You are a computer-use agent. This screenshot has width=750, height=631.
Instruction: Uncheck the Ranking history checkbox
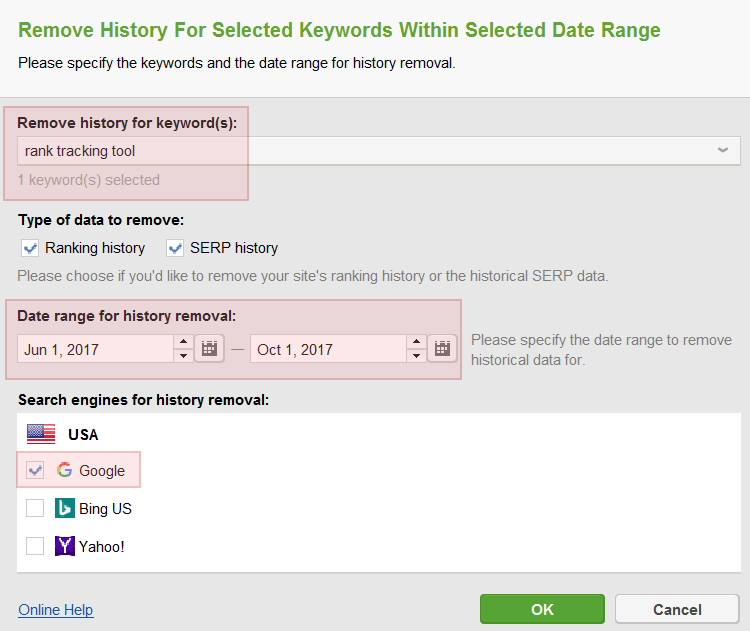(30, 248)
